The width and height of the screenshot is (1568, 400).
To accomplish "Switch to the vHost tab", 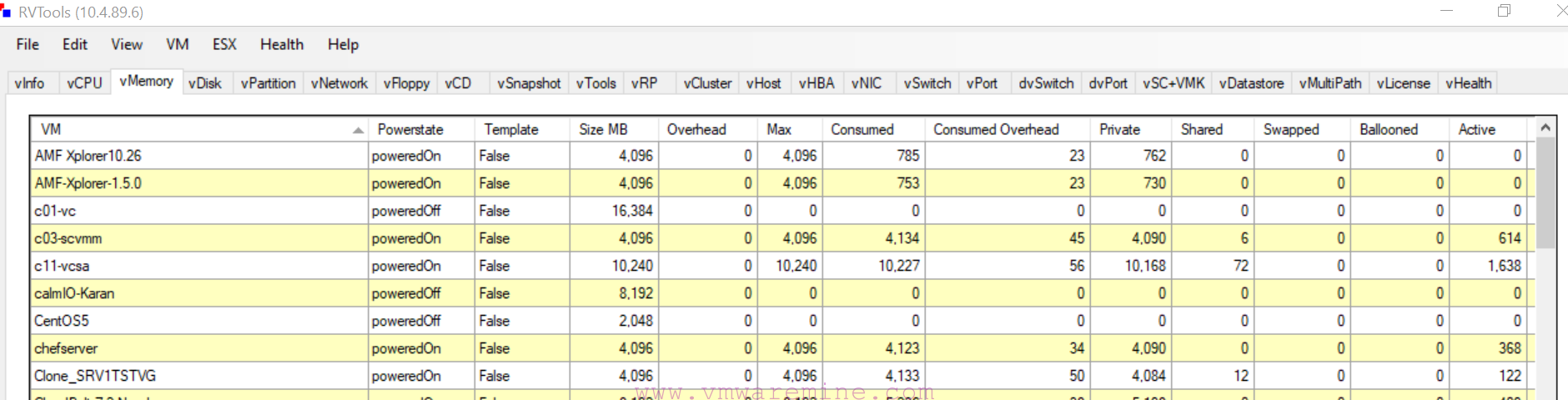I will (x=764, y=83).
